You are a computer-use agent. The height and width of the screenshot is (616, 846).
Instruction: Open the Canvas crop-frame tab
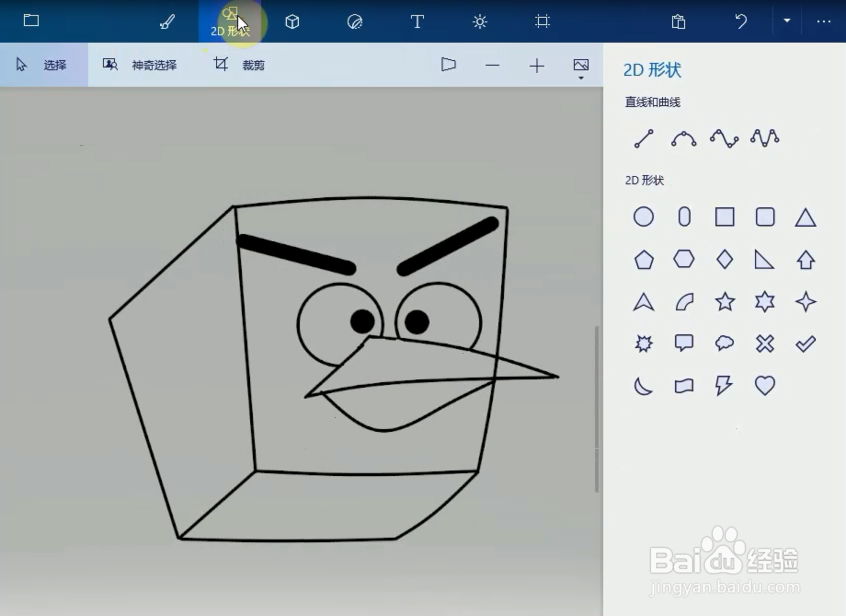pos(542,22)
